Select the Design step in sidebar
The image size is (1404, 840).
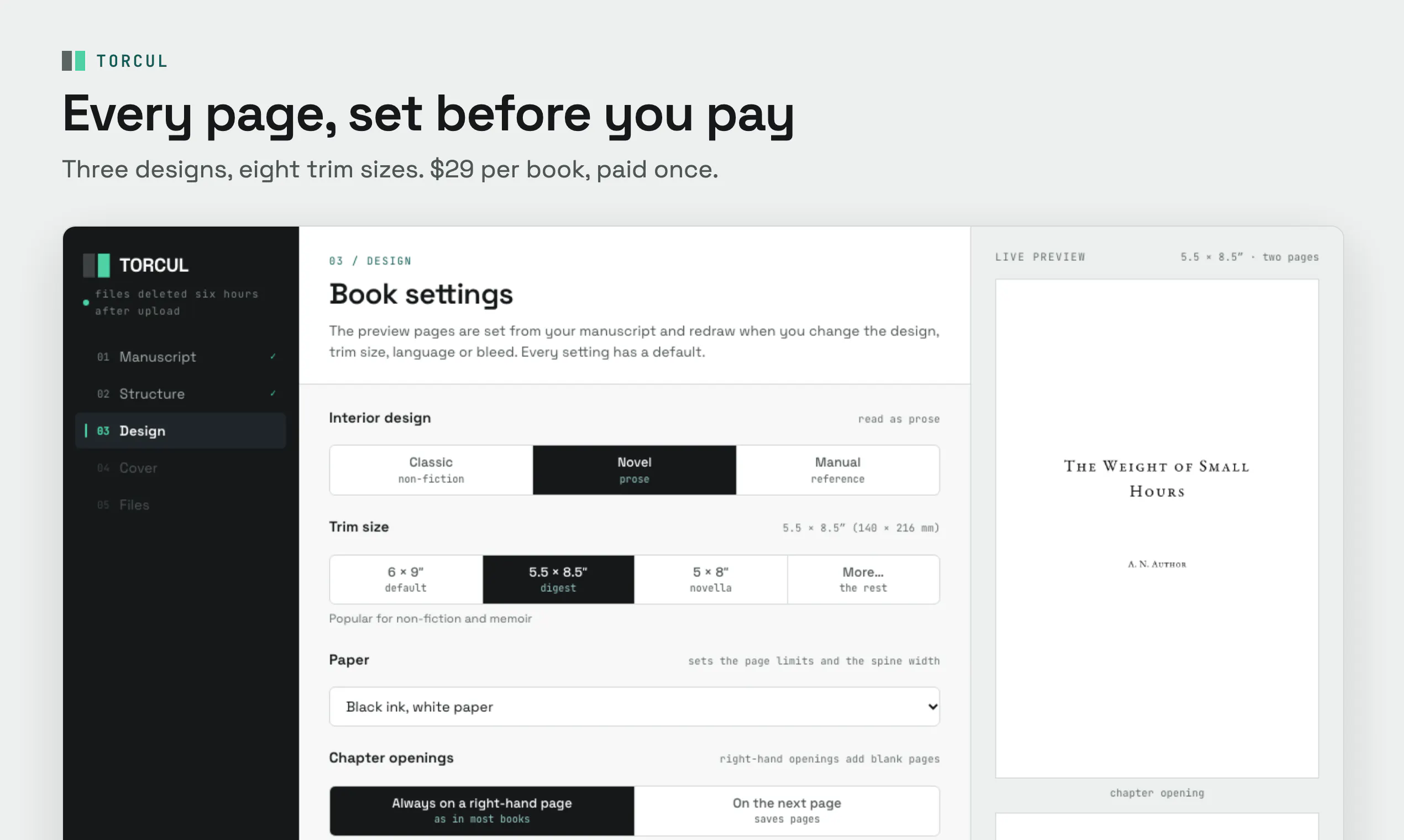click(x=181, y=431)
